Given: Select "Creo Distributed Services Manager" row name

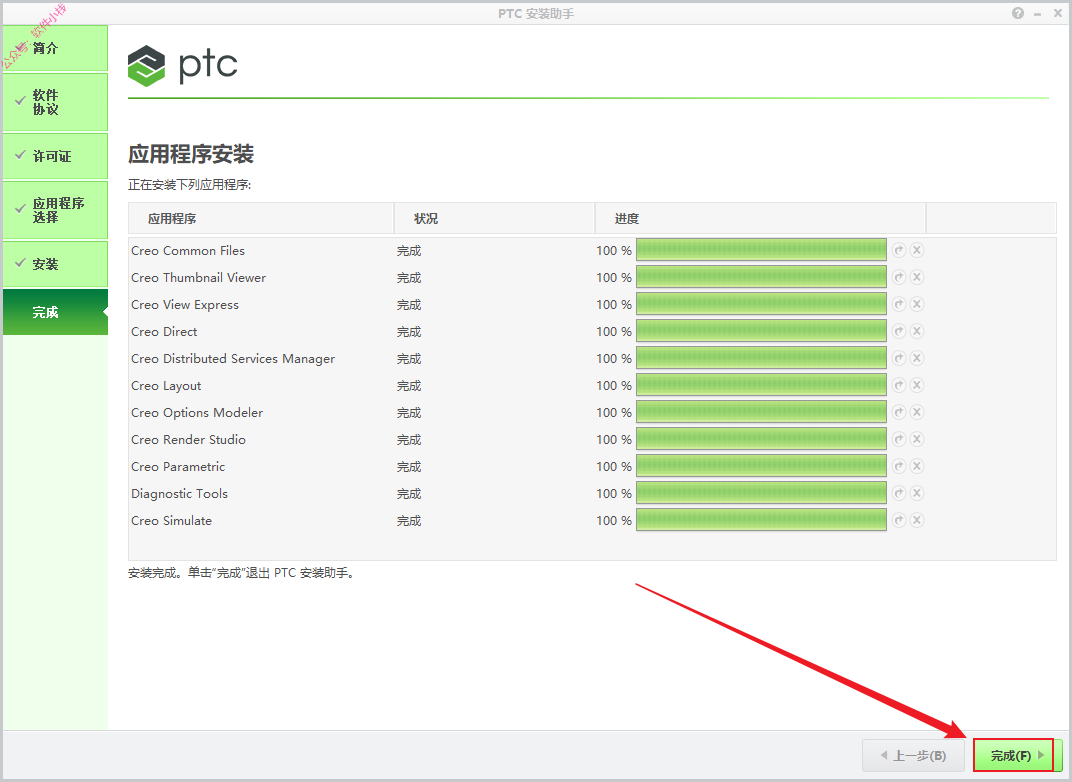Looking at the screenshot, I should [233, 359].
